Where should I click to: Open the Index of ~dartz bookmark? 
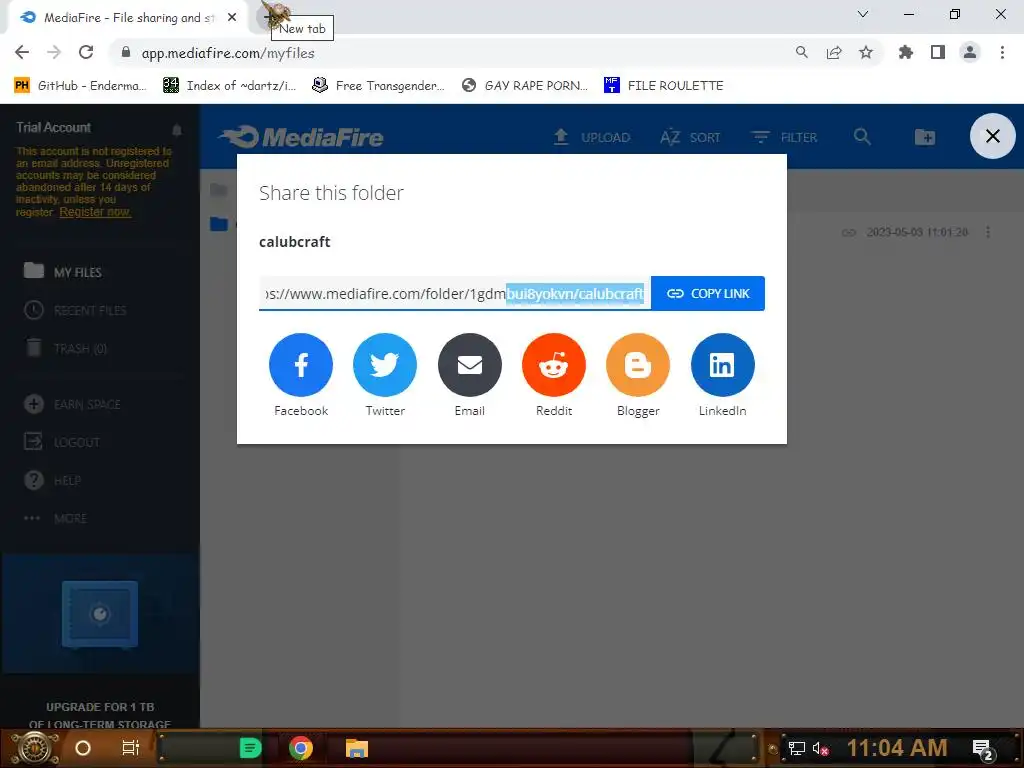(229, 86)
